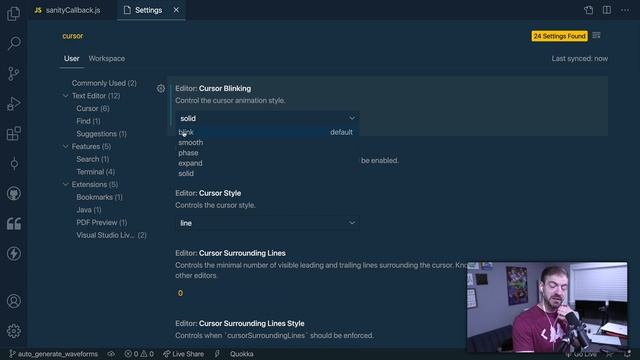Clear or filter settings search icon
The height and width of the screenshot is (360, 640).
click(x=596, y=36)
